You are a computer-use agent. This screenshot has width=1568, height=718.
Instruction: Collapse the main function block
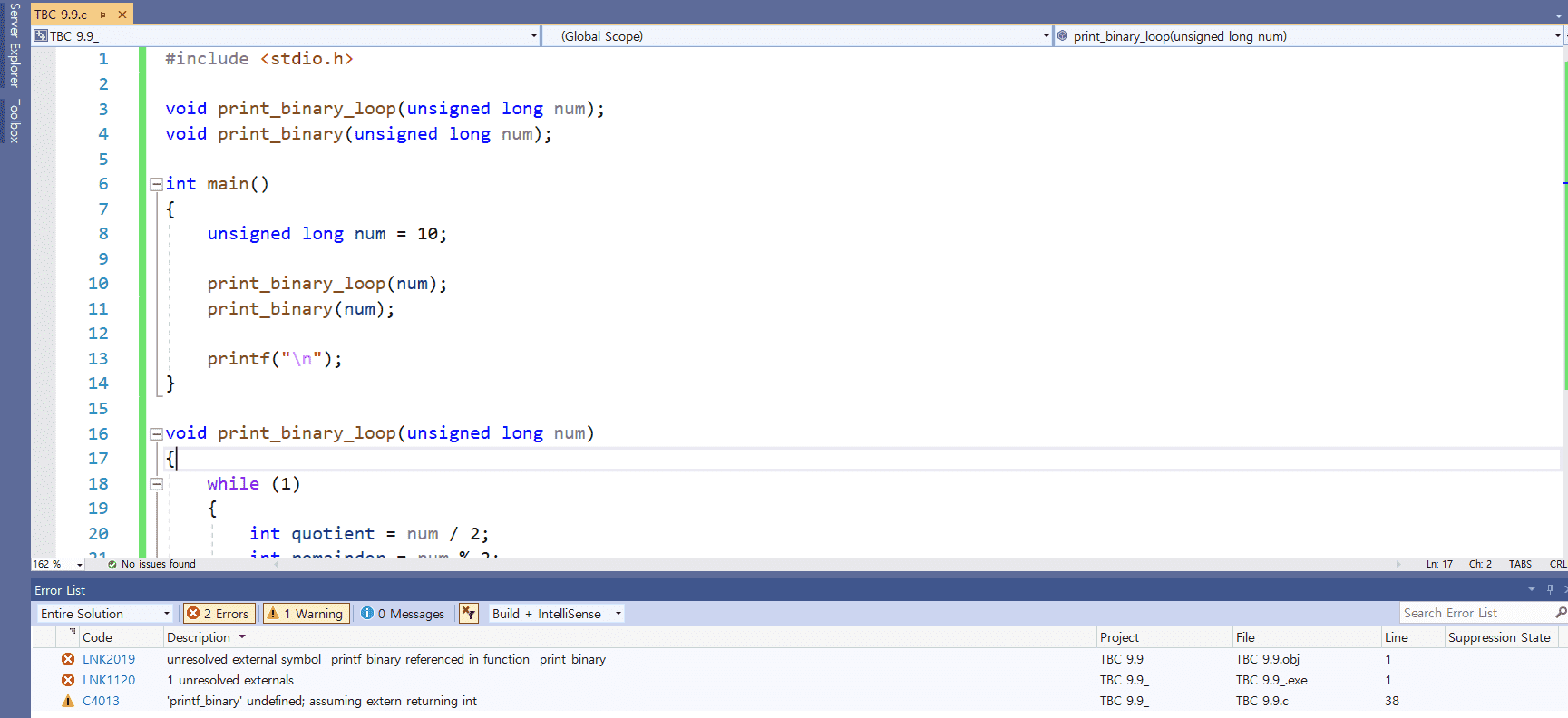pos(156,184)
